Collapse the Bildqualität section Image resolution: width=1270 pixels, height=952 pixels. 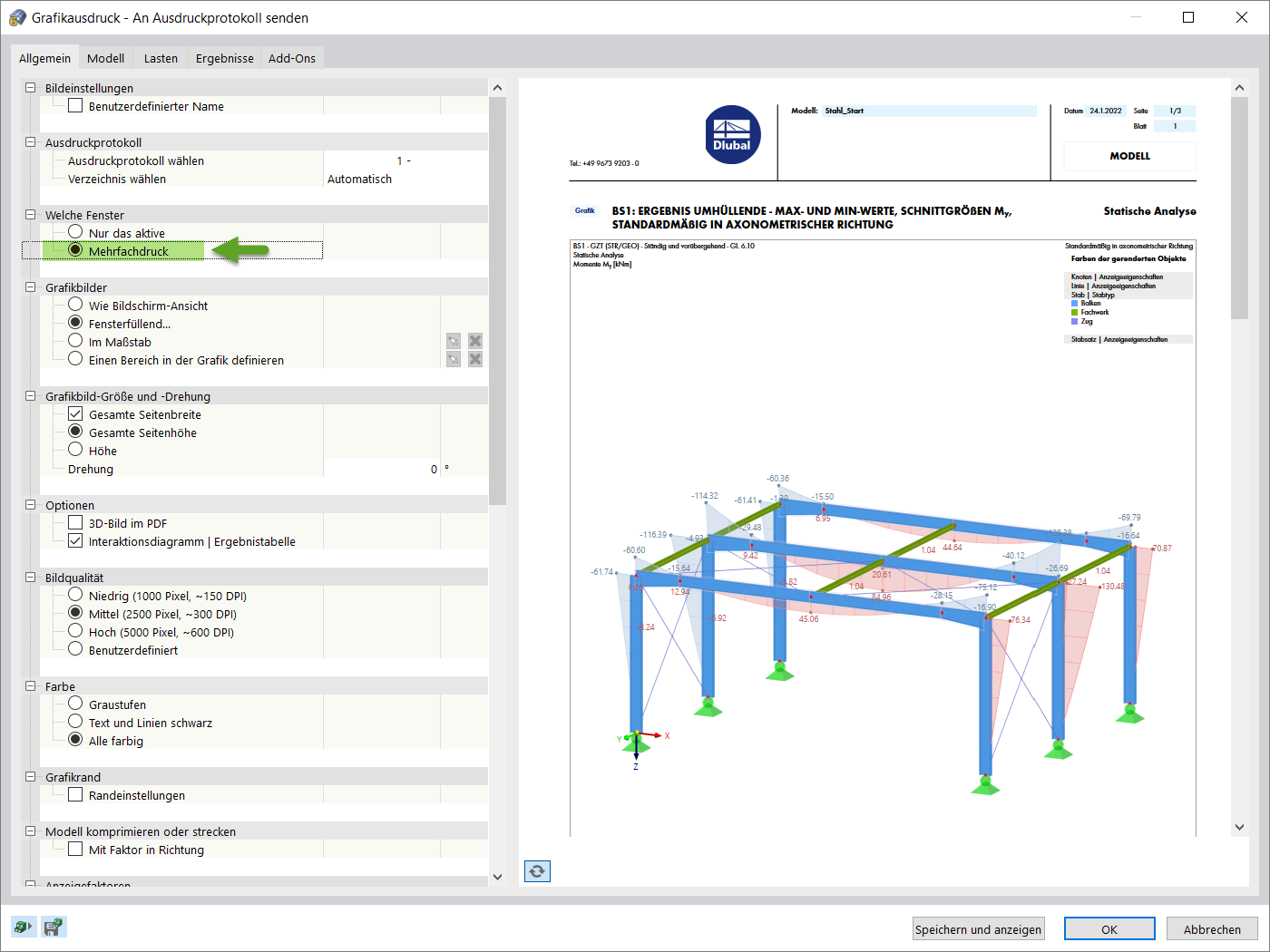(x=30, y=578)
